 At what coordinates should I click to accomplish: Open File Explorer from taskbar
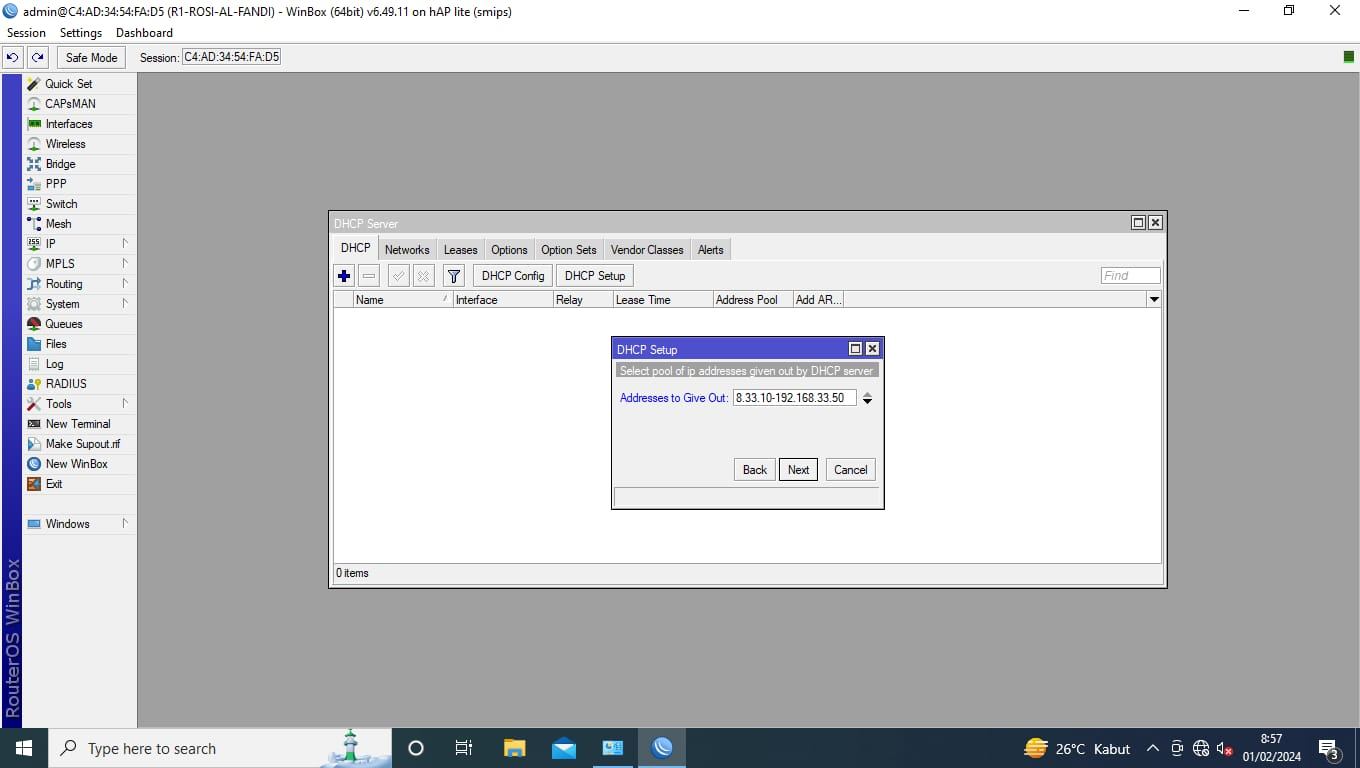click(514, 748)
